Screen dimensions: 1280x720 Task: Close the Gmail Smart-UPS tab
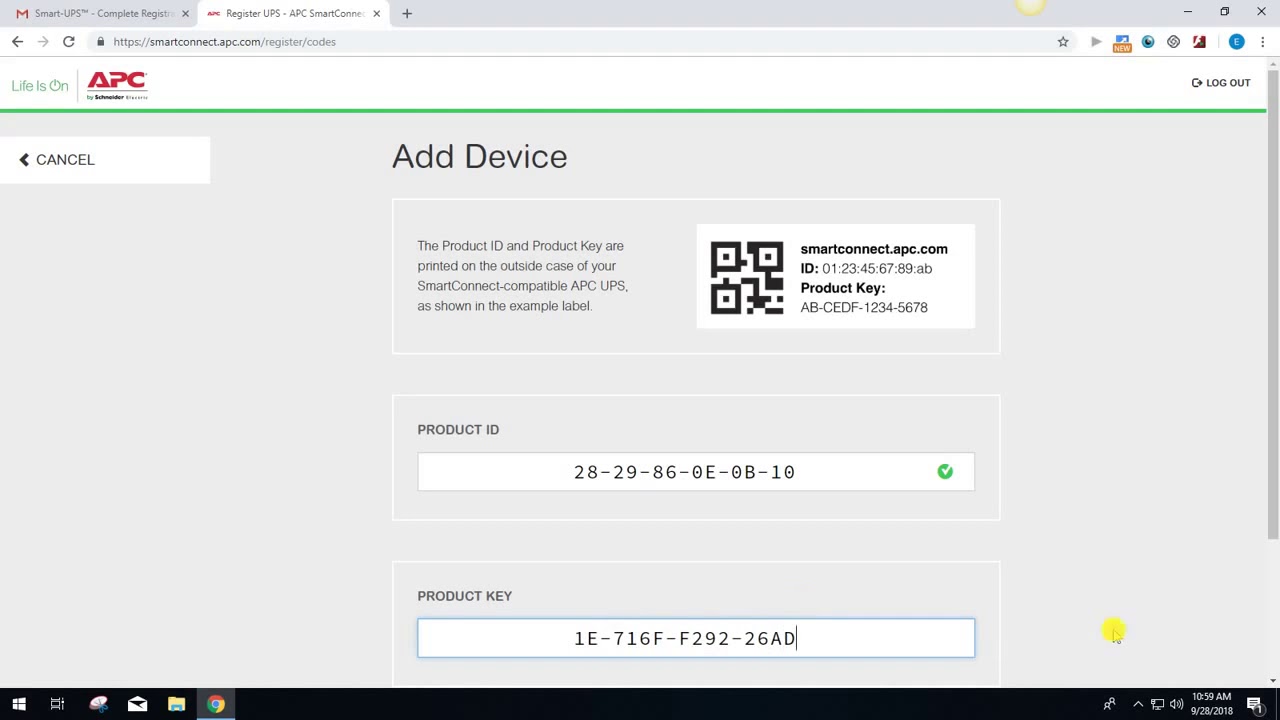(x=185, y=14)
